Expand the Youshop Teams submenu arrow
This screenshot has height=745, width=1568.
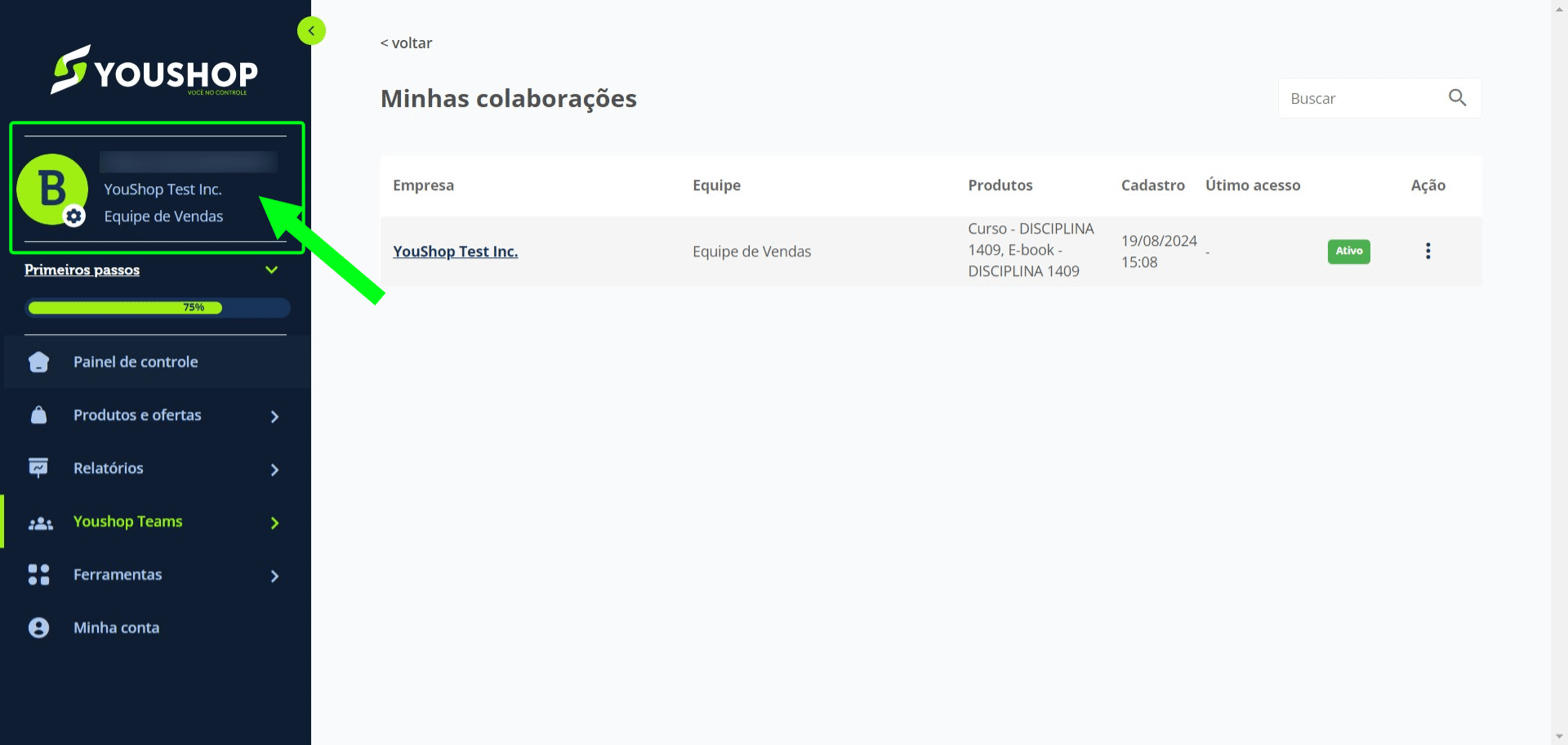tap(275, 523)
